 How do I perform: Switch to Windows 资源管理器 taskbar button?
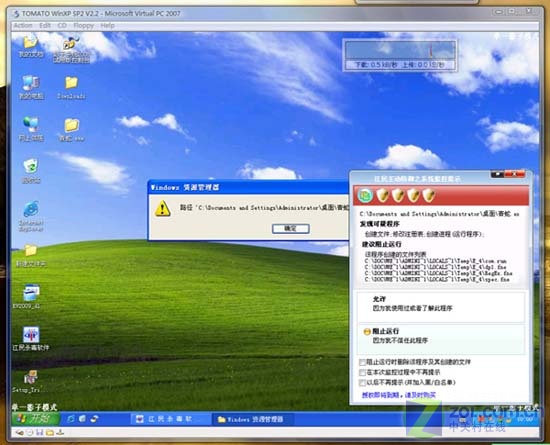tap(253, 419)
